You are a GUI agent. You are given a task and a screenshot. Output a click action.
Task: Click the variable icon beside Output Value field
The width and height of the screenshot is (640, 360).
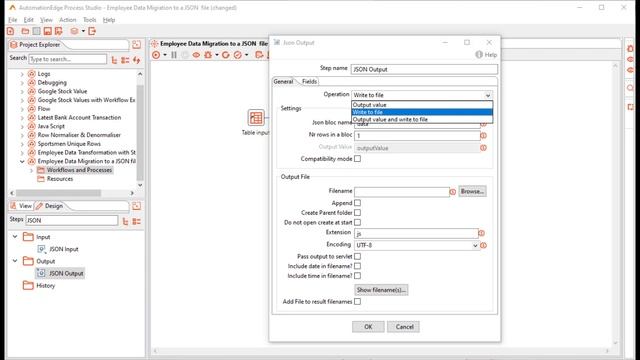[484, 148]
